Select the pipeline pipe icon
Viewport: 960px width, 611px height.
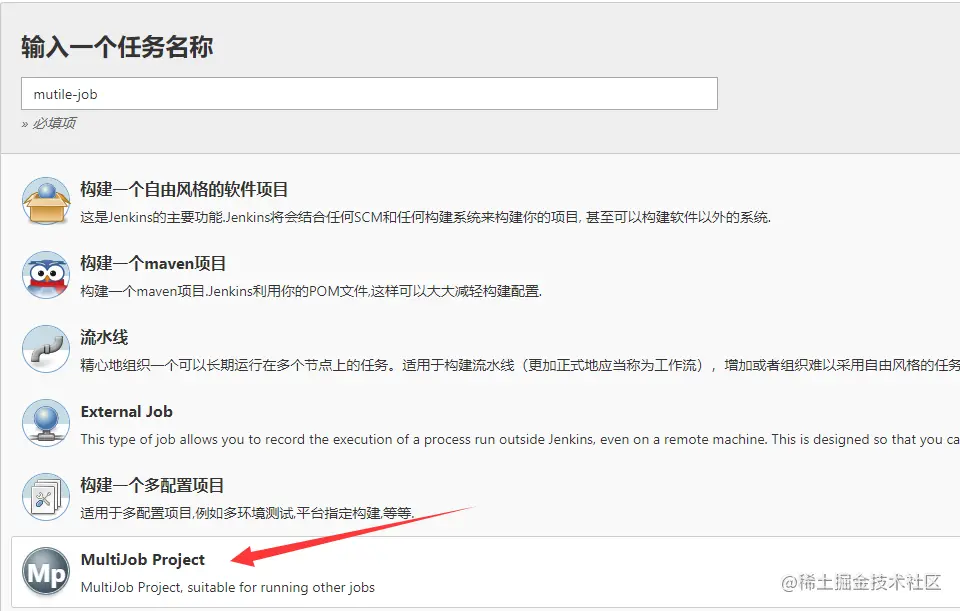(46, 349)
